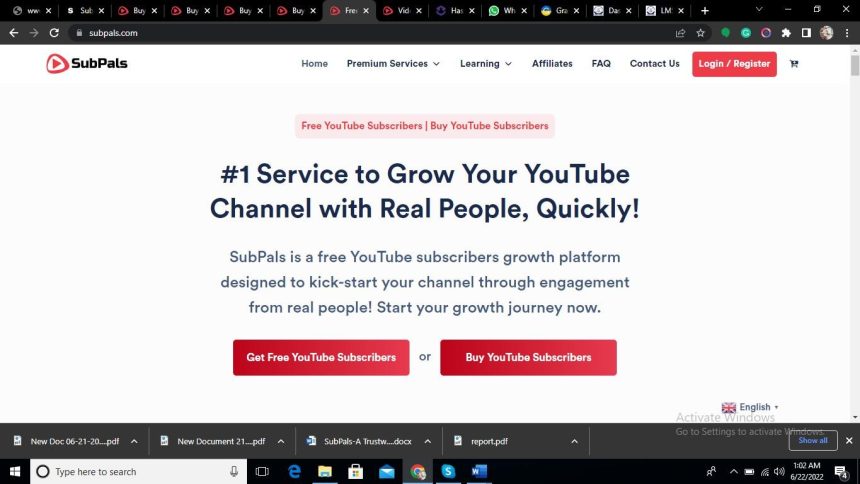Image resolution: width=860 pixels, height=484 pixels.
Task: Open options for New Document 21 pdf download
Action: [281, 441]
